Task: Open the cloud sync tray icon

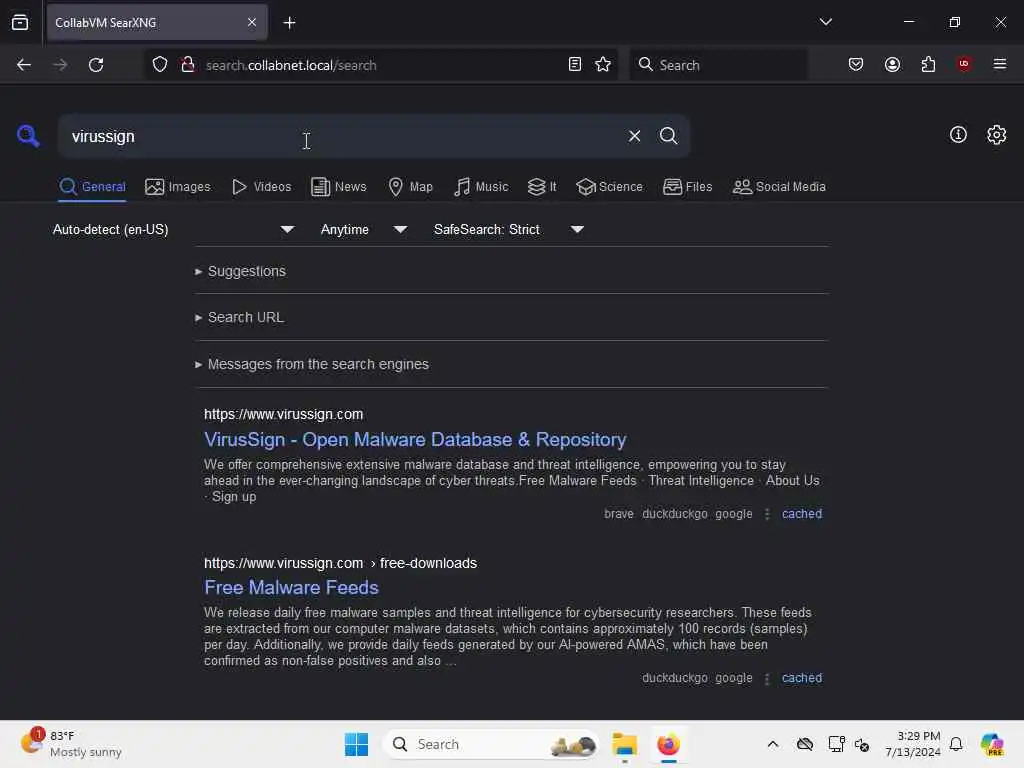Action: pos(805,744)
